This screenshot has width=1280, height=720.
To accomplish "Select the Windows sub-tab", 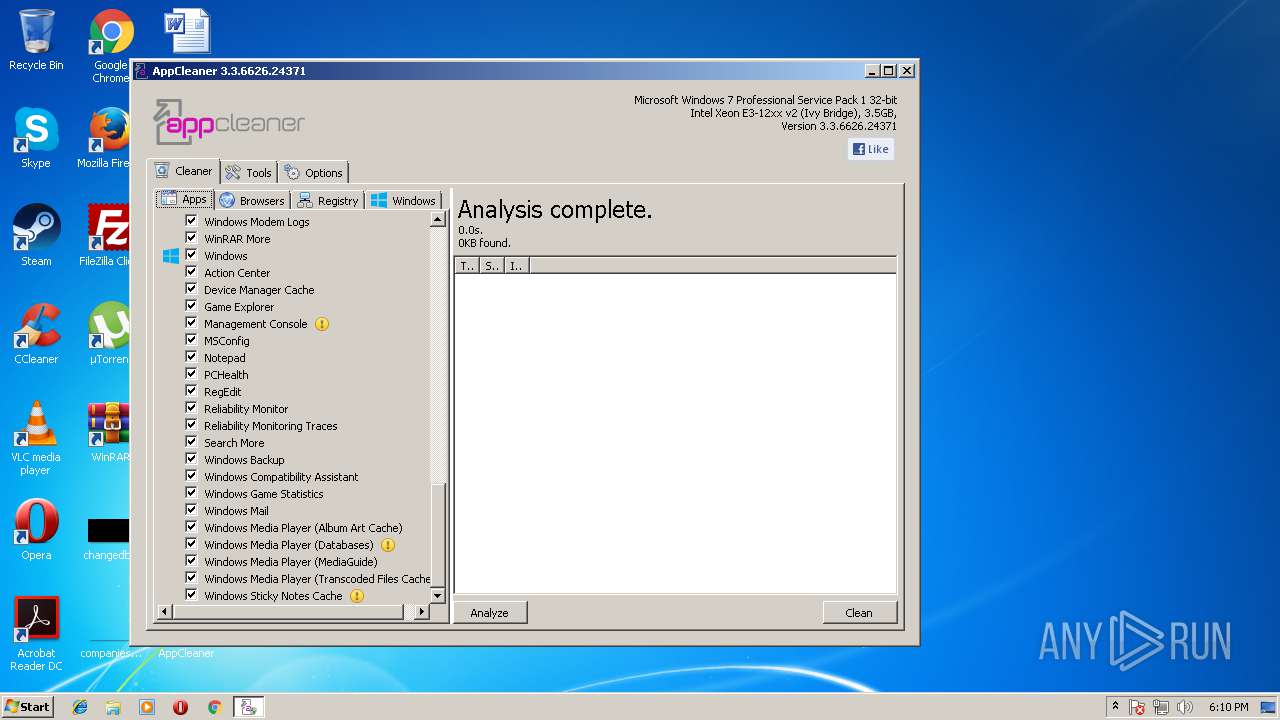I will coord(404,200).
